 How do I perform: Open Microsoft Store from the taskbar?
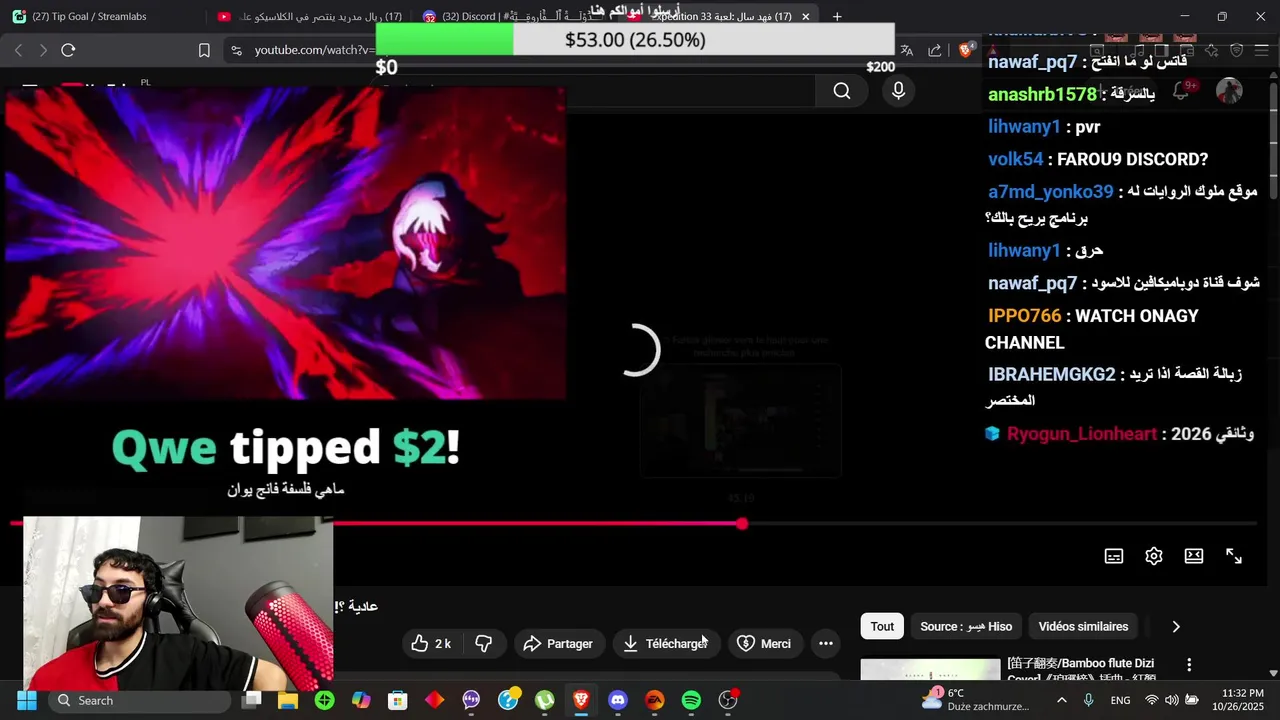(398, 700)
